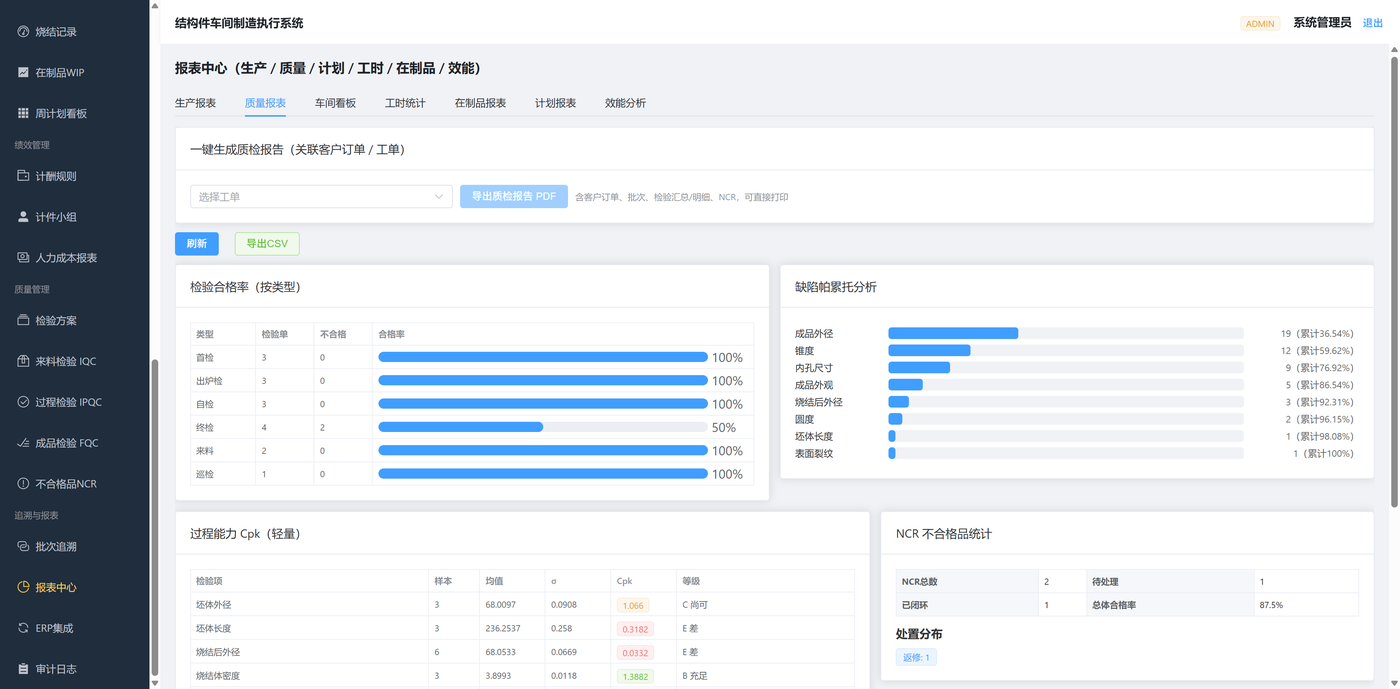Click the 检验方案 icon
The image size is (1400, 689).
[x=23, y=321]
